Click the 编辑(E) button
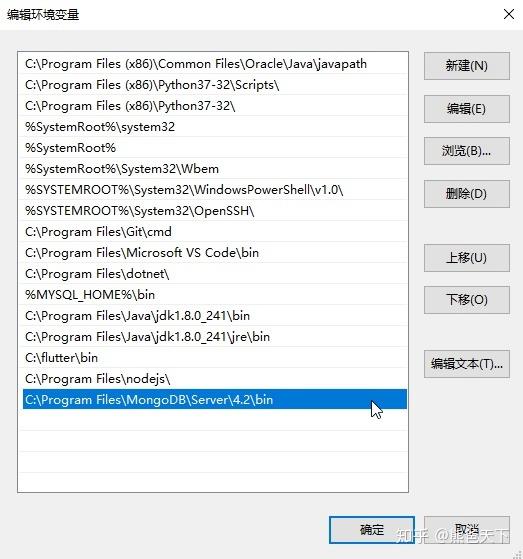This screenshot has width=523, height=559. point(467,109)
